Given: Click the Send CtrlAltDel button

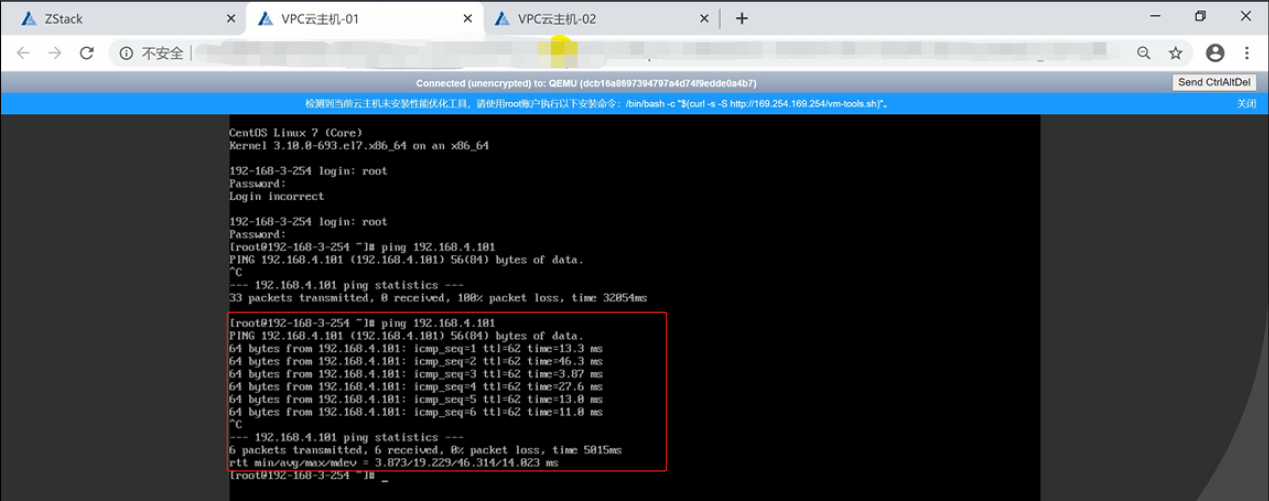Looking at the screenshot, I should pyautogui.click(x=1214, y=82).
